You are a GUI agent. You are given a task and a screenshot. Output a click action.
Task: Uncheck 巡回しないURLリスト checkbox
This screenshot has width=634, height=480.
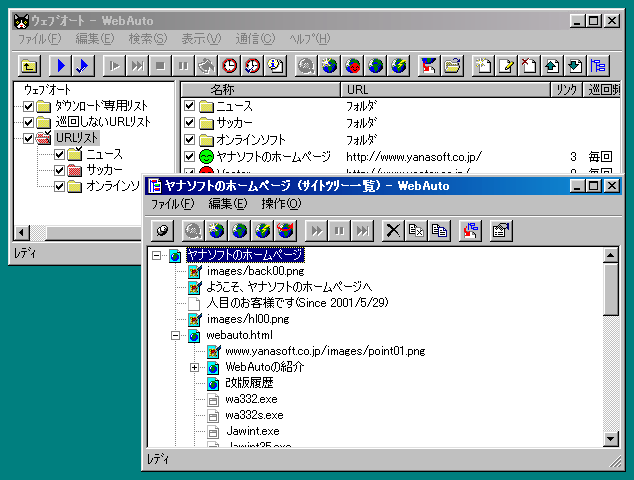[x=28, y=122]
